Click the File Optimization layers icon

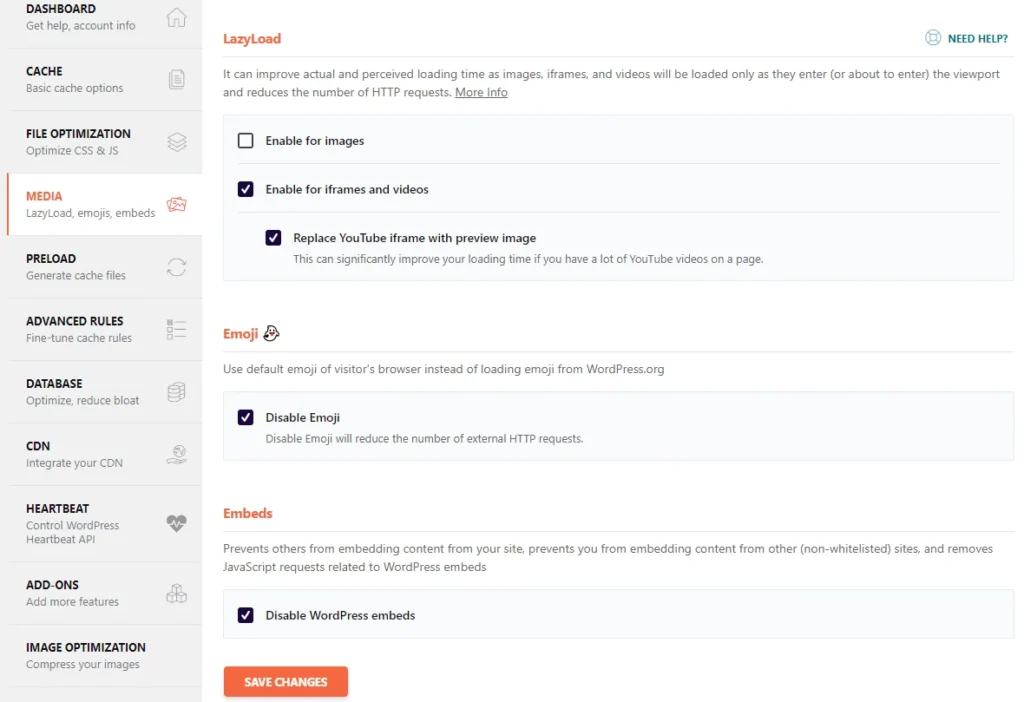176,142
